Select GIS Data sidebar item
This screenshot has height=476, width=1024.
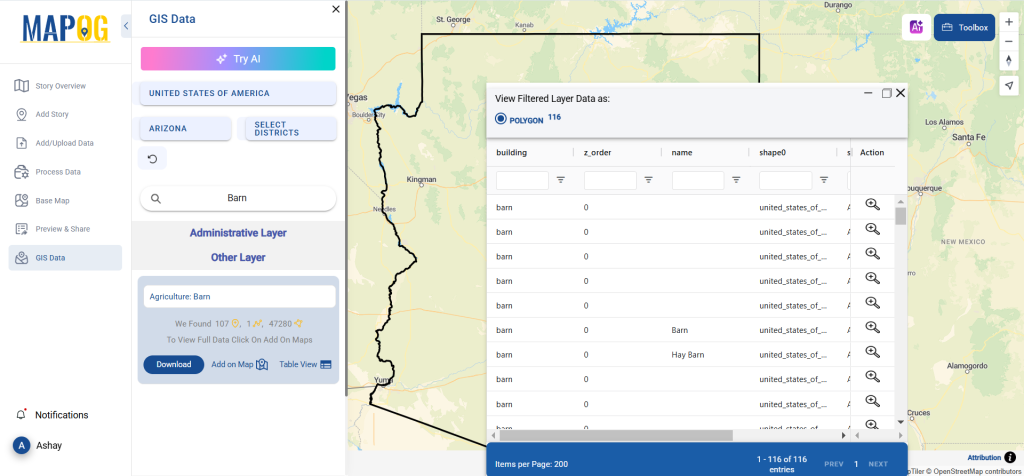(65, 258)
